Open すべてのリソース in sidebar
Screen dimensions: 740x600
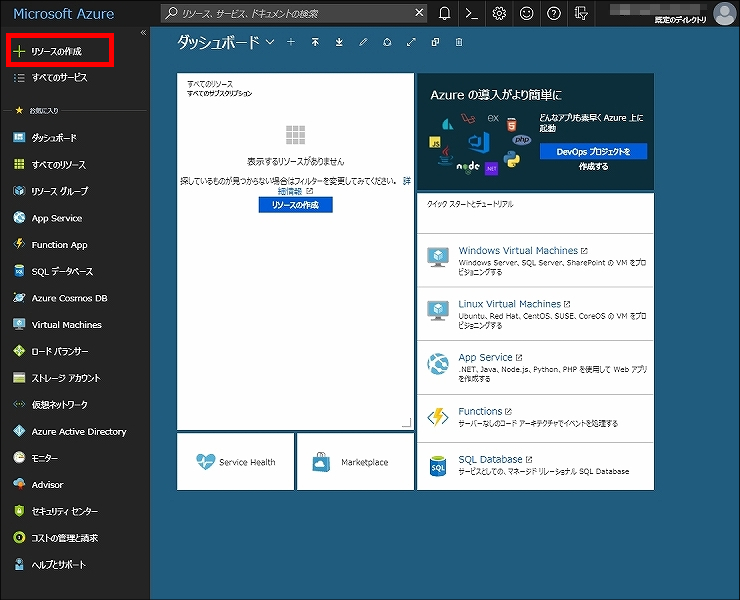(x=50, y=165)
